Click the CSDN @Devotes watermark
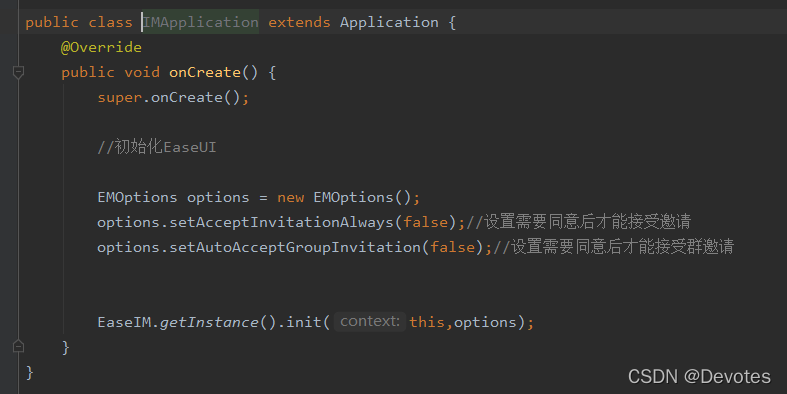Viewport: 787px width, 394px height. [699, 376]
